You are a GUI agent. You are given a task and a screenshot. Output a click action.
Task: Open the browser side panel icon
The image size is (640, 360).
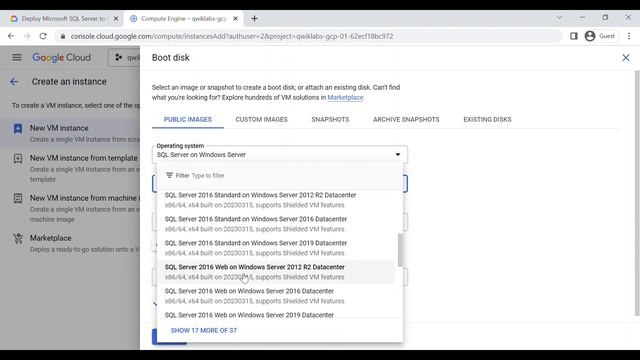tap(573, 36)
